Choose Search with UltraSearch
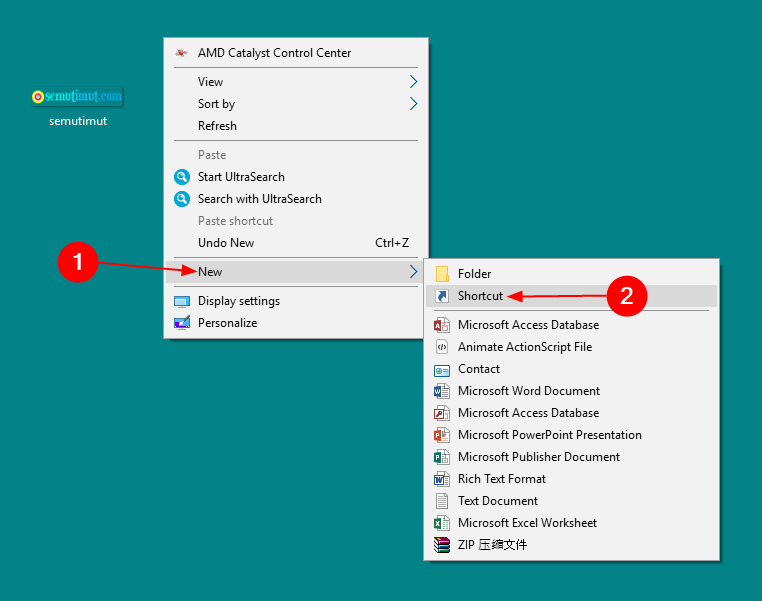 point(296,199)
